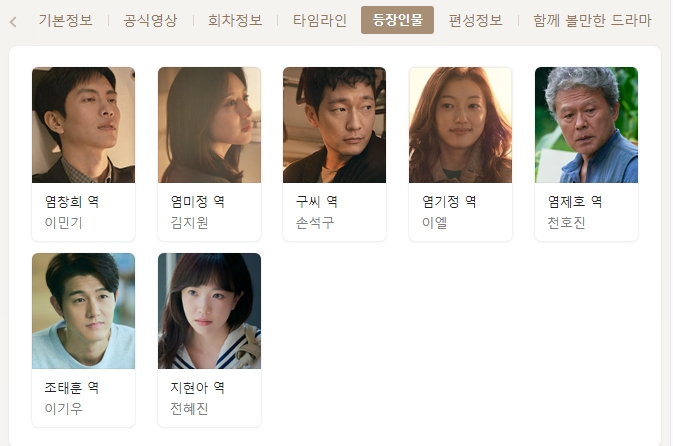Click the 조태훈 역 character photo
The width and height of the screenshot is (673, 446).
point(83,311)
